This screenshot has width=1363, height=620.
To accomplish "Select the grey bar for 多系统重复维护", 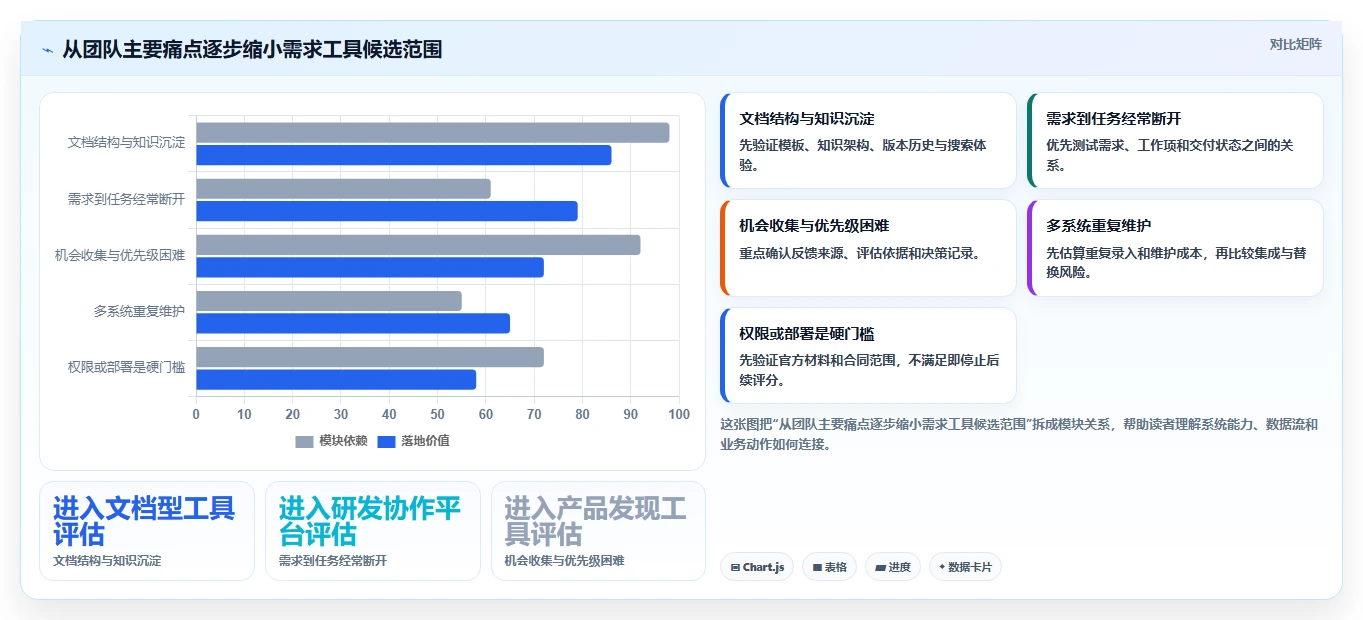I will pyautogui.click(x=329, y=301).
